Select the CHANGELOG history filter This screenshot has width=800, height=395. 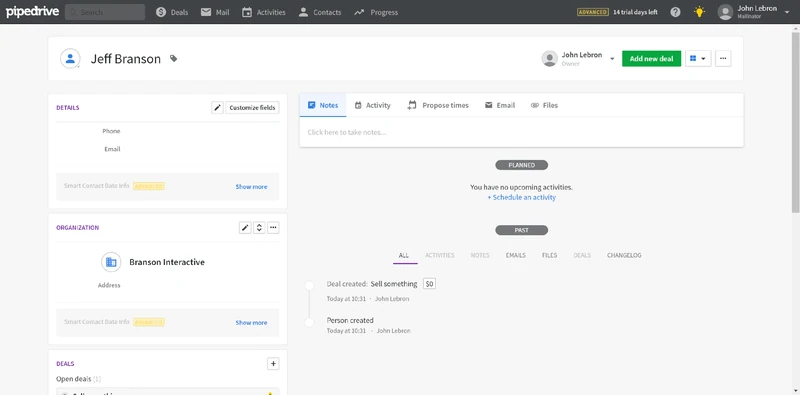pos(624,255)
